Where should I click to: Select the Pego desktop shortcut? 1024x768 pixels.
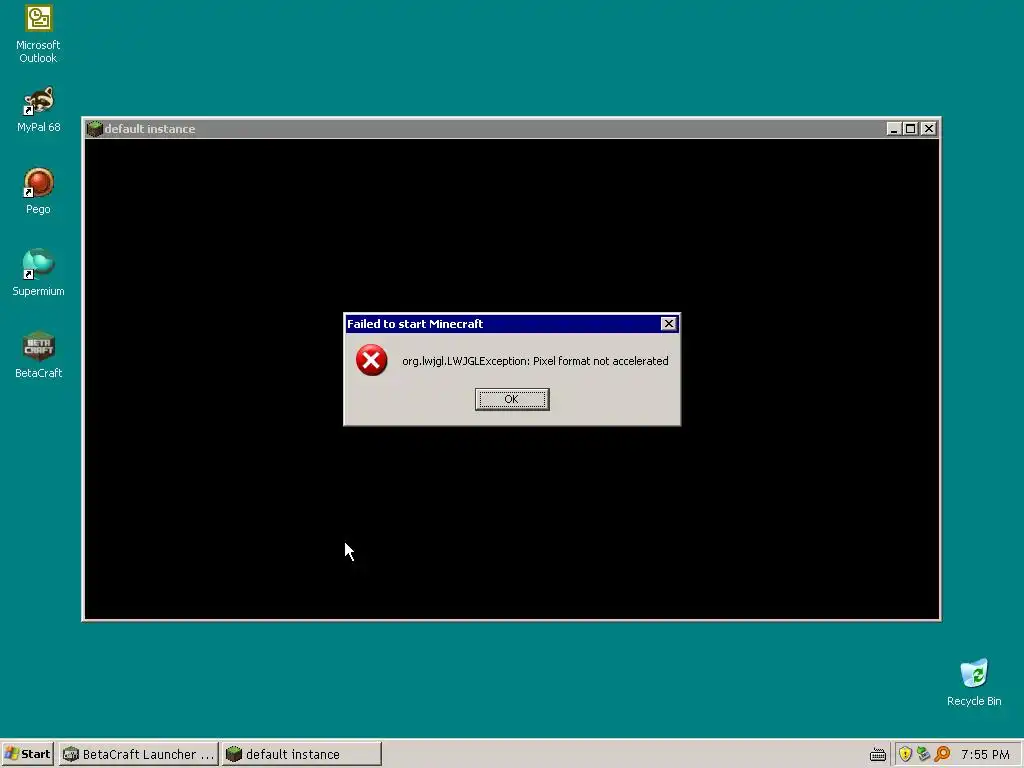click(x=38, y=191)
